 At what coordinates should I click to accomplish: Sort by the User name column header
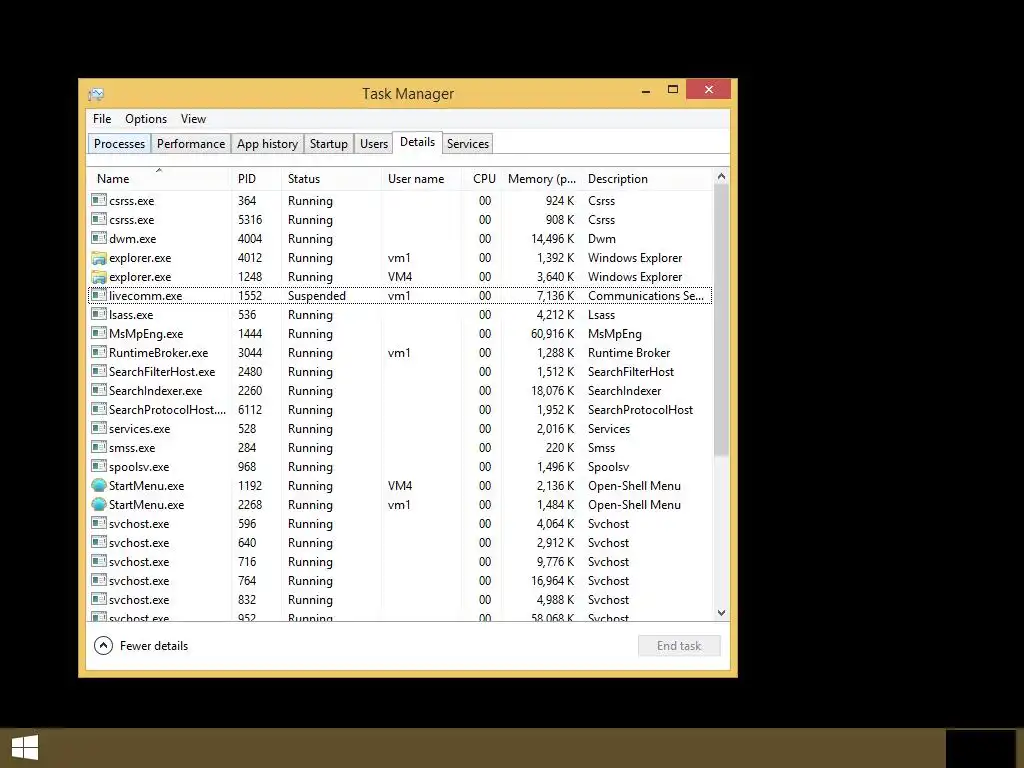(423, 179)
